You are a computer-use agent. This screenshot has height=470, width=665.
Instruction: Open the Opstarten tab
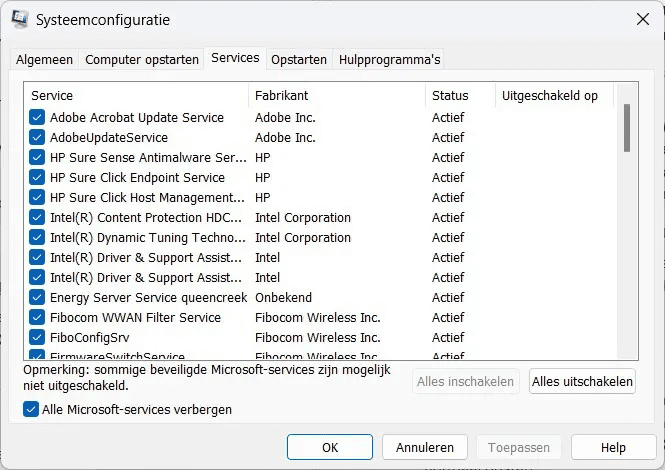(x=299, y=59)
